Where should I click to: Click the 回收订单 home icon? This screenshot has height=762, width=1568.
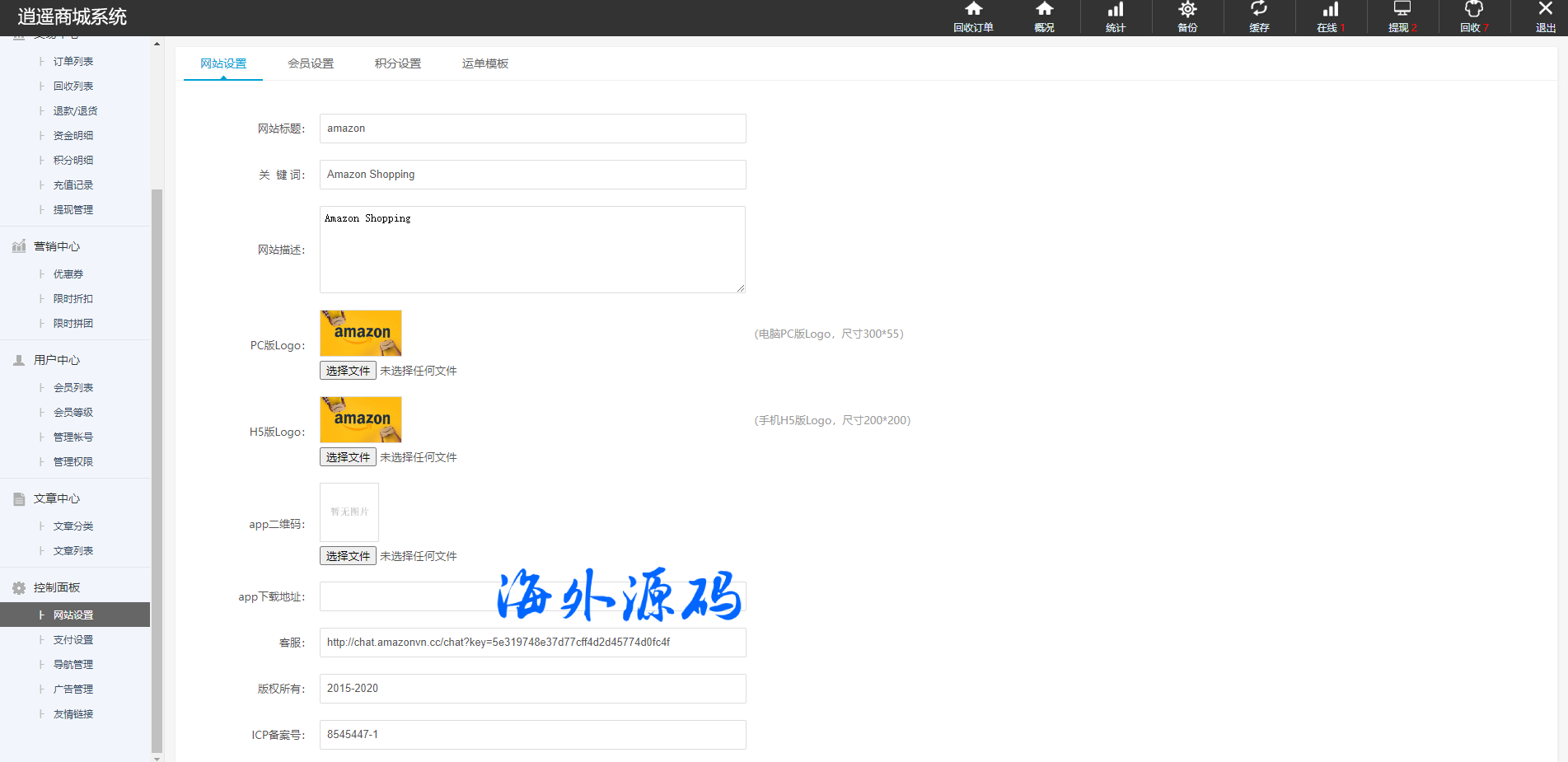pos(973,10)
